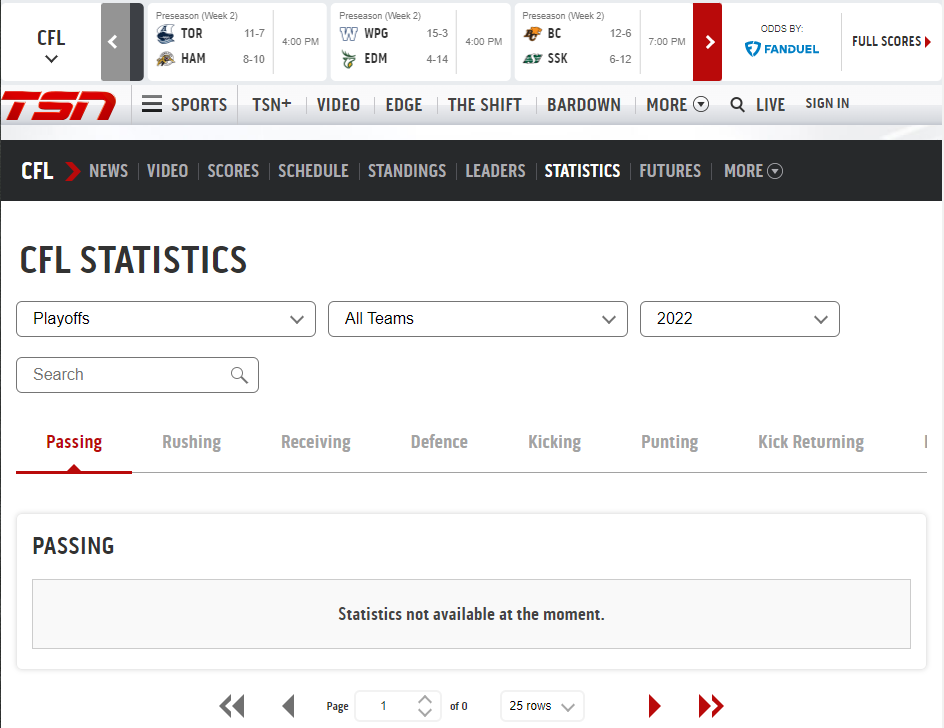Open Standings in the CFL menu
944x728 pixels.
407,171
